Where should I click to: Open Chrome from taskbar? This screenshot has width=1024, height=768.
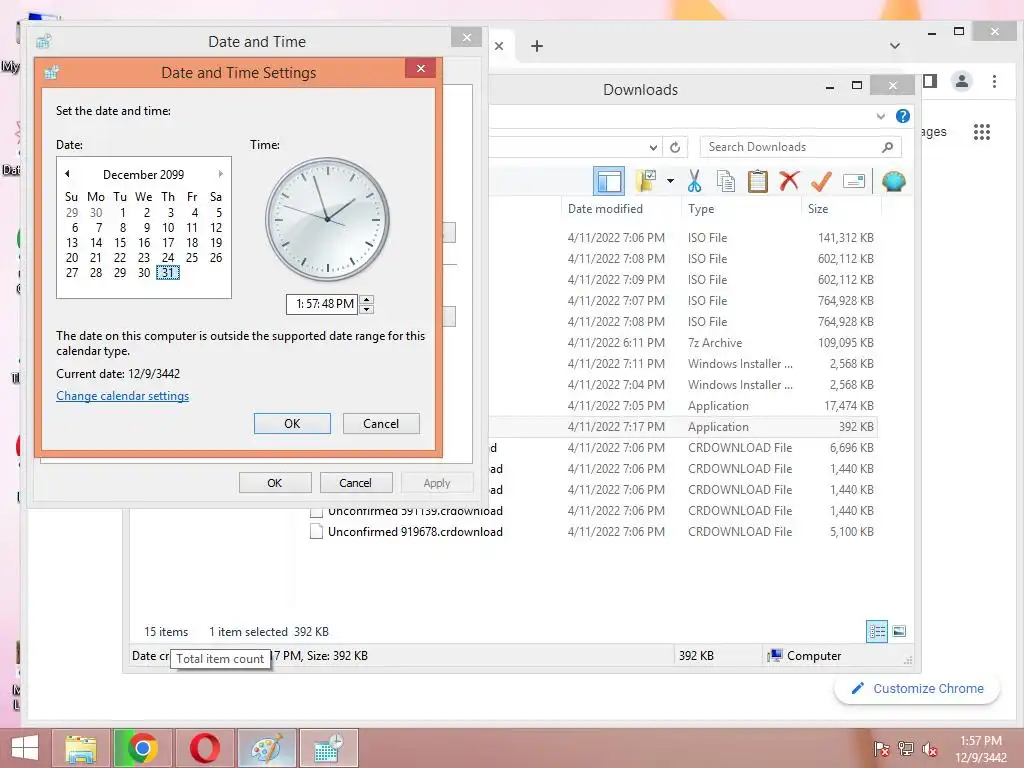coord(142,748)
